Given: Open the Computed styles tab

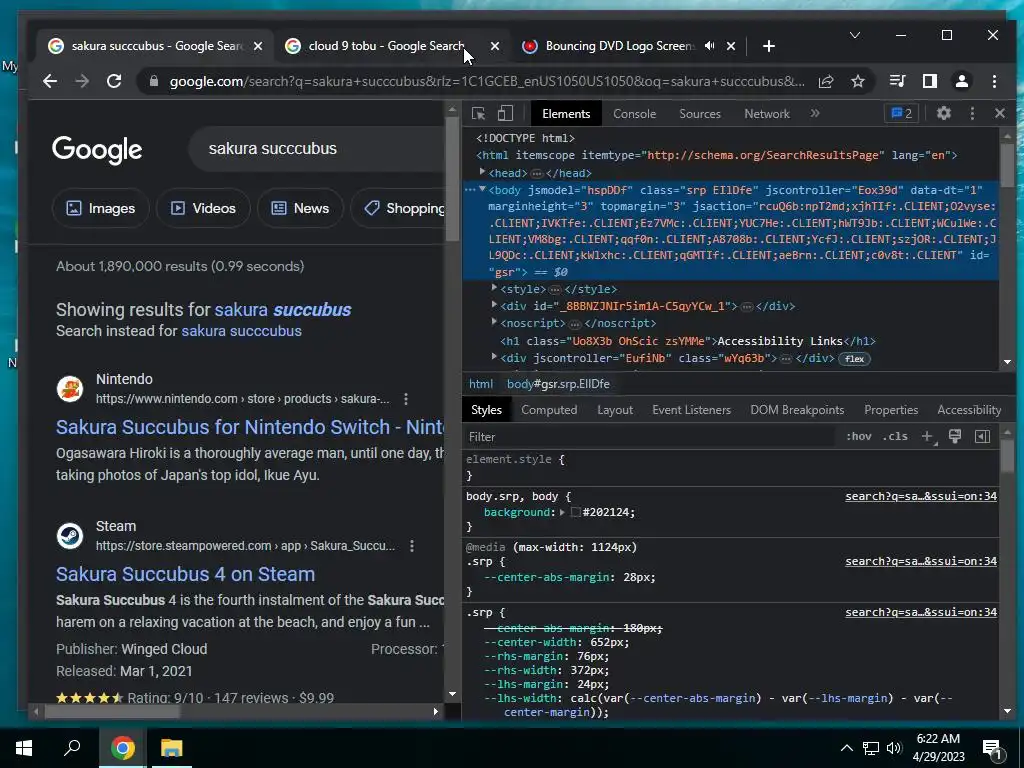Looking at the screenshot, I should [x=549, y=410].
